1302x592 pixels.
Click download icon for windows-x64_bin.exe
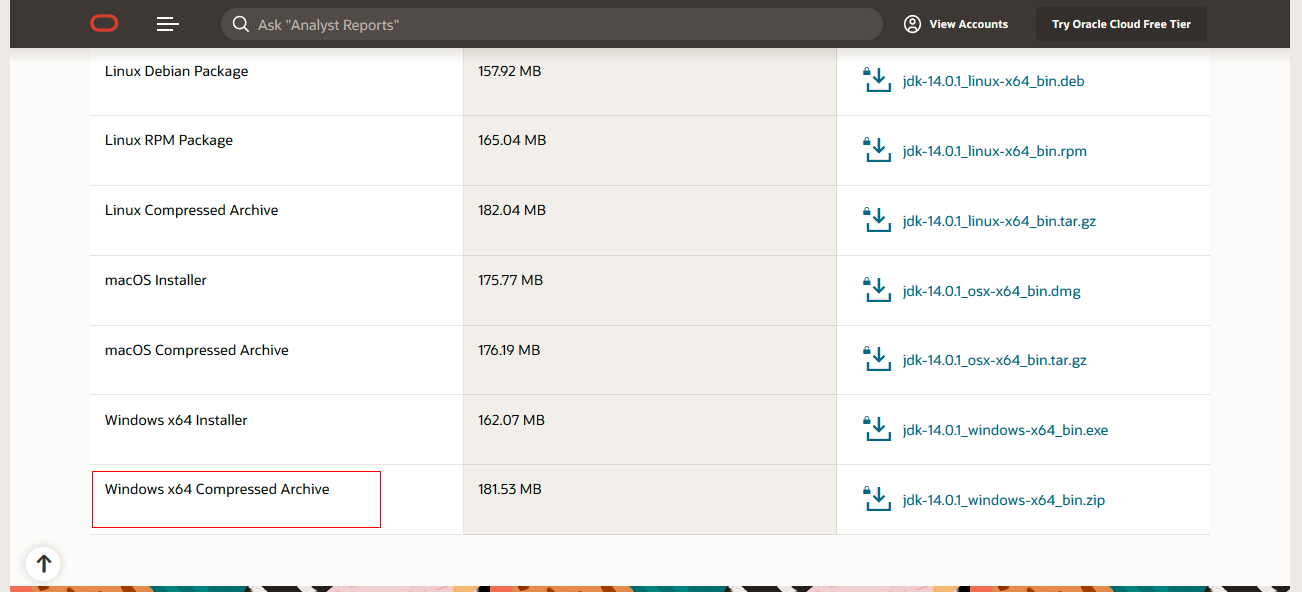[876, 429]
